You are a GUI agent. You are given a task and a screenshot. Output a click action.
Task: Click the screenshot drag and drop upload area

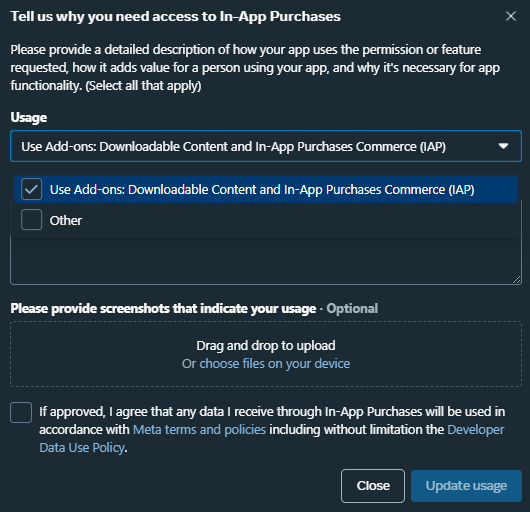point(266,354)
